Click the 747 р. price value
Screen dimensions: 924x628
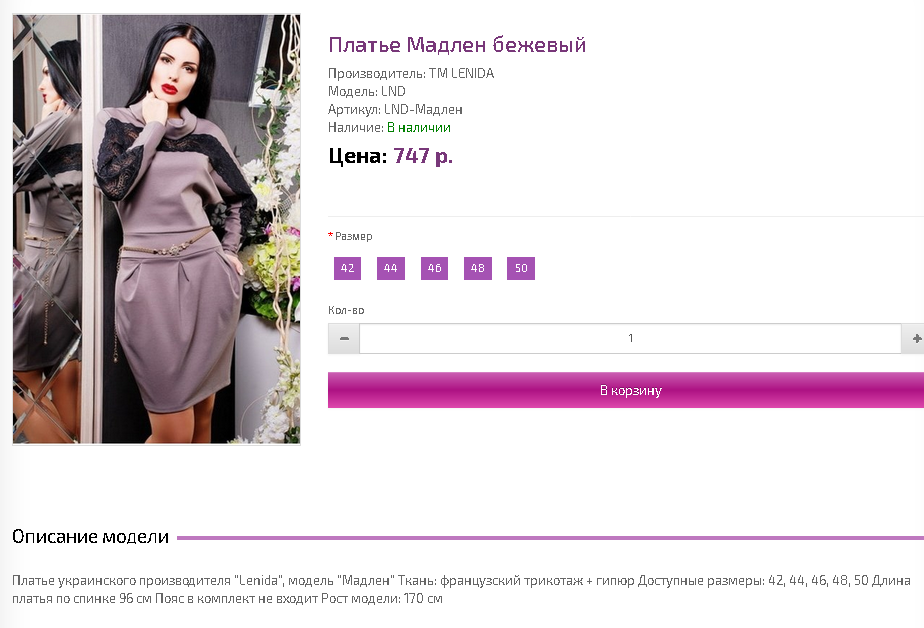tap(423, 156)
